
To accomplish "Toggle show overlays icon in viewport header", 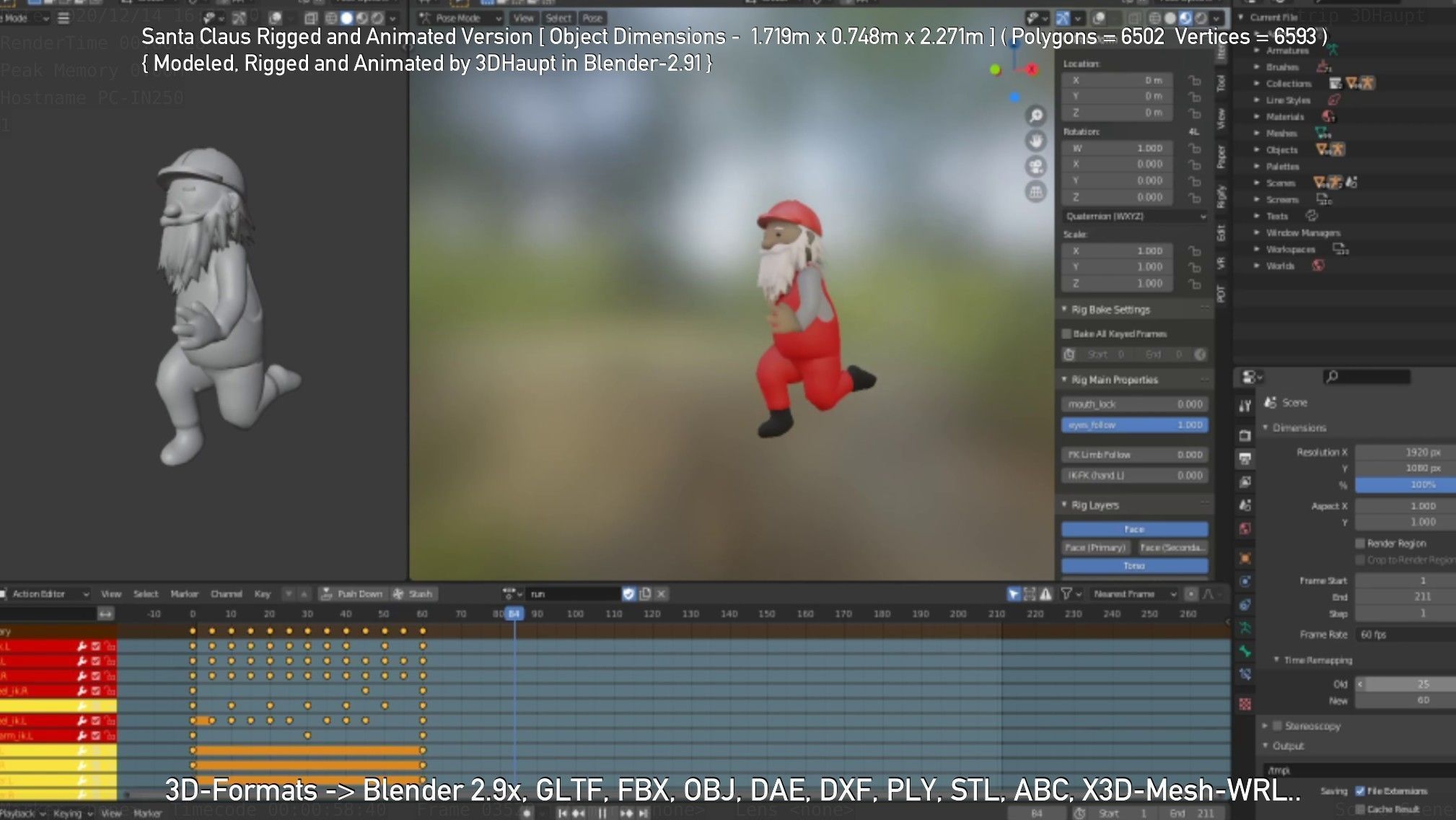I will tap(1099, 18).
